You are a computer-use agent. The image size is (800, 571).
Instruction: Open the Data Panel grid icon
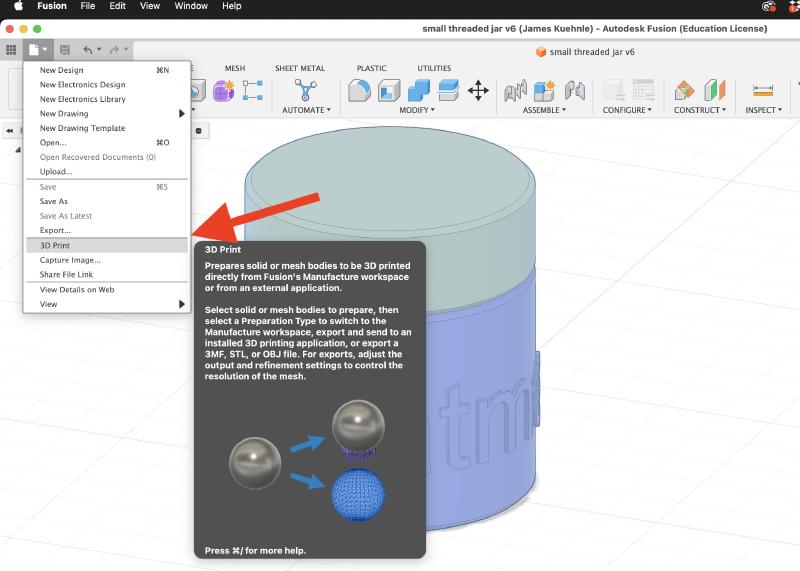point(11,49)
